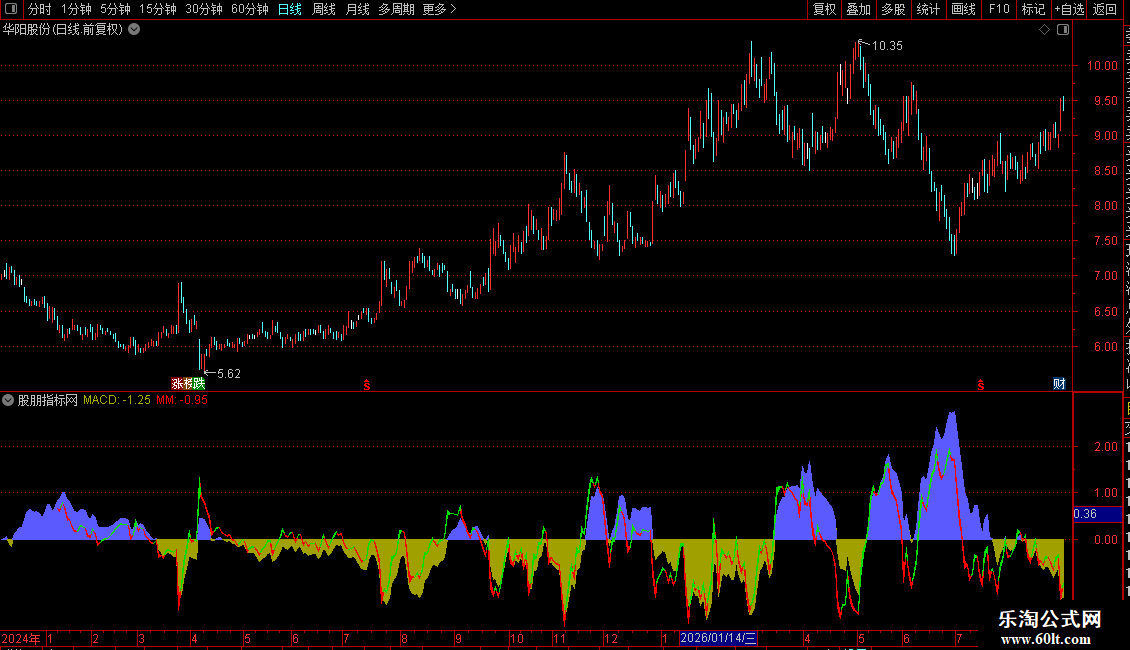Click the 2026/01/14 date label on timeline
The width and height of the screenshot is (1130, 650).
tap(719, 638)
